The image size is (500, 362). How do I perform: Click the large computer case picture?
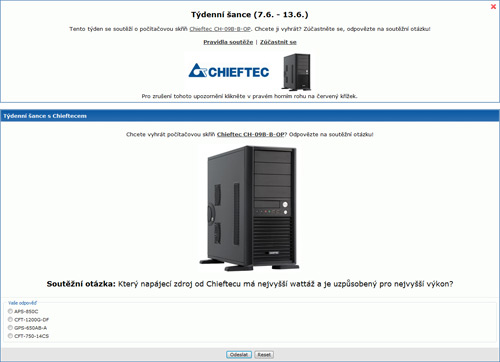tap(249, 209)
